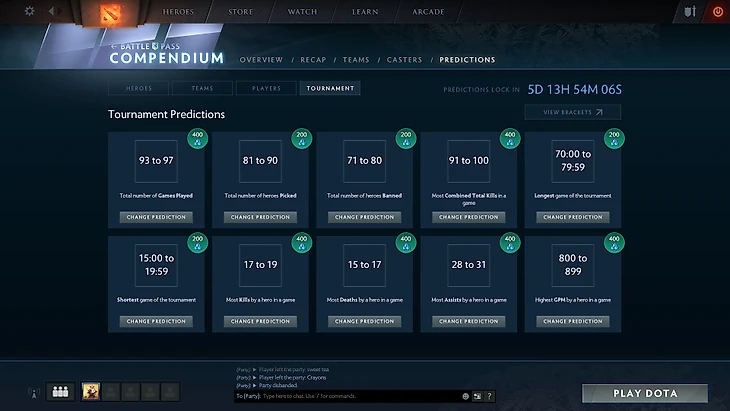Open the Arcade top menu

(x=428, y=12)
